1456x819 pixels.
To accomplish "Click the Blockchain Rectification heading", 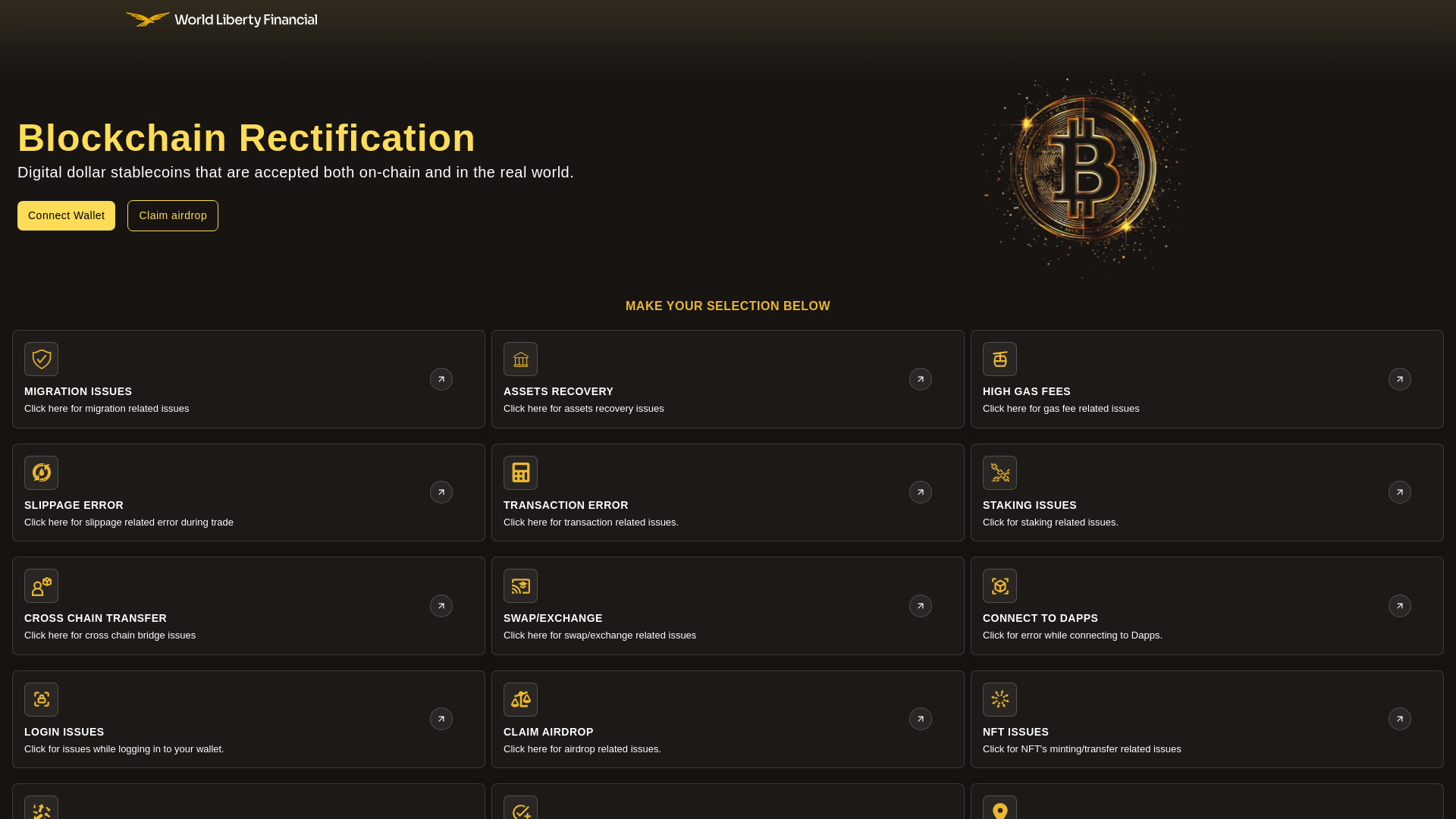I will pyautogui.click(x=246, y=138).
